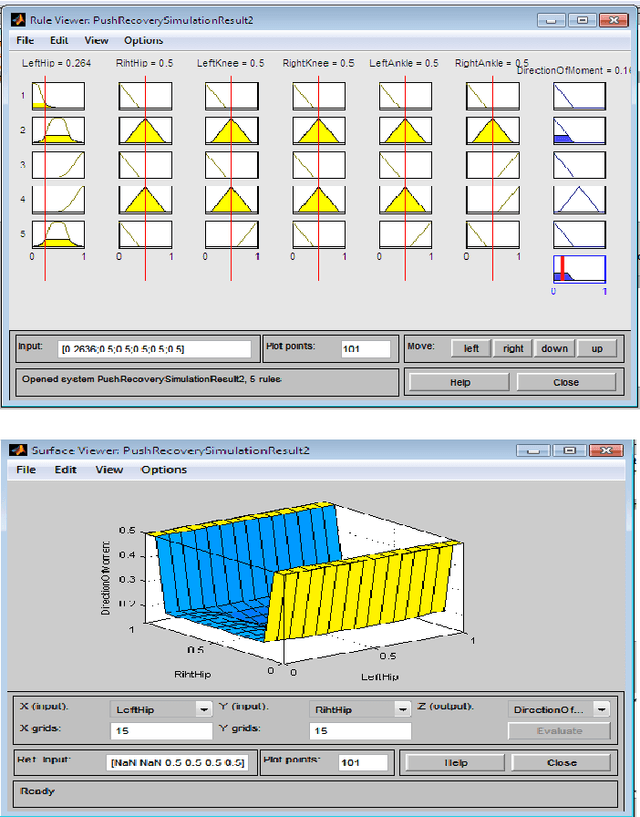Click Help button in Rule Viewer
640x817 pixels.
(x=459, y=382)
